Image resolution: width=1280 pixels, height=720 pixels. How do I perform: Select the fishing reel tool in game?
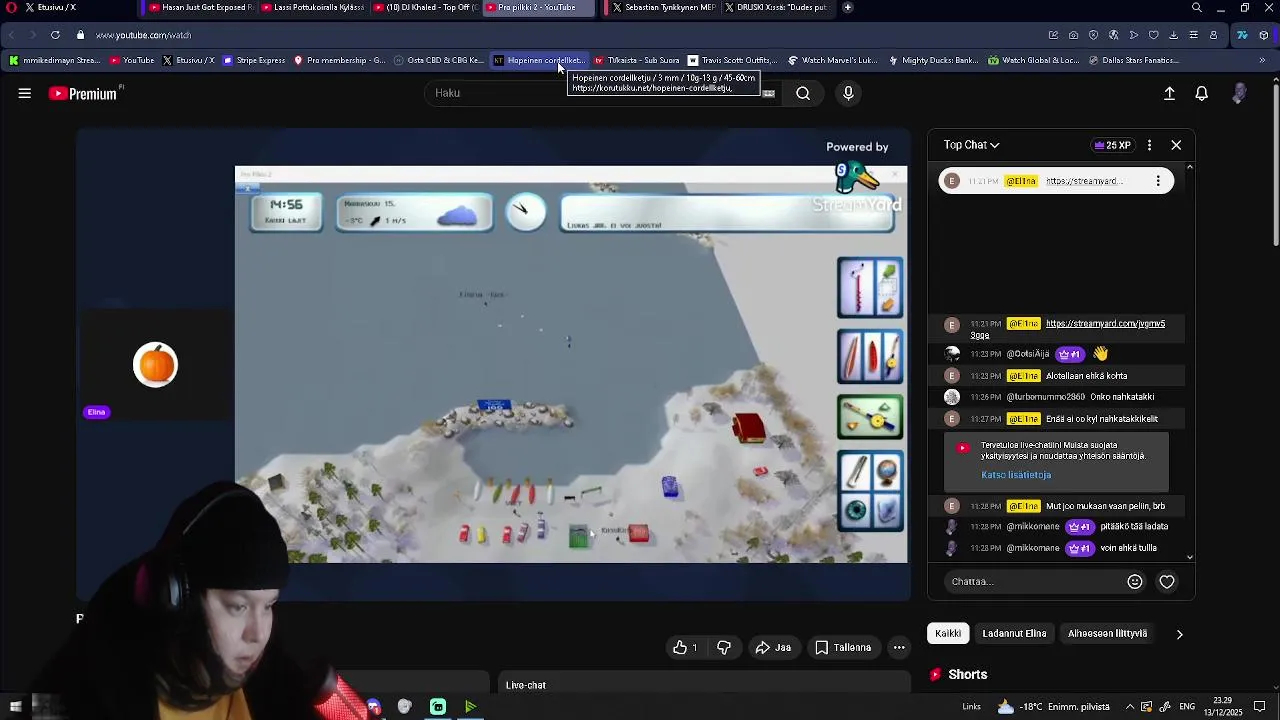tap(870, 418)
